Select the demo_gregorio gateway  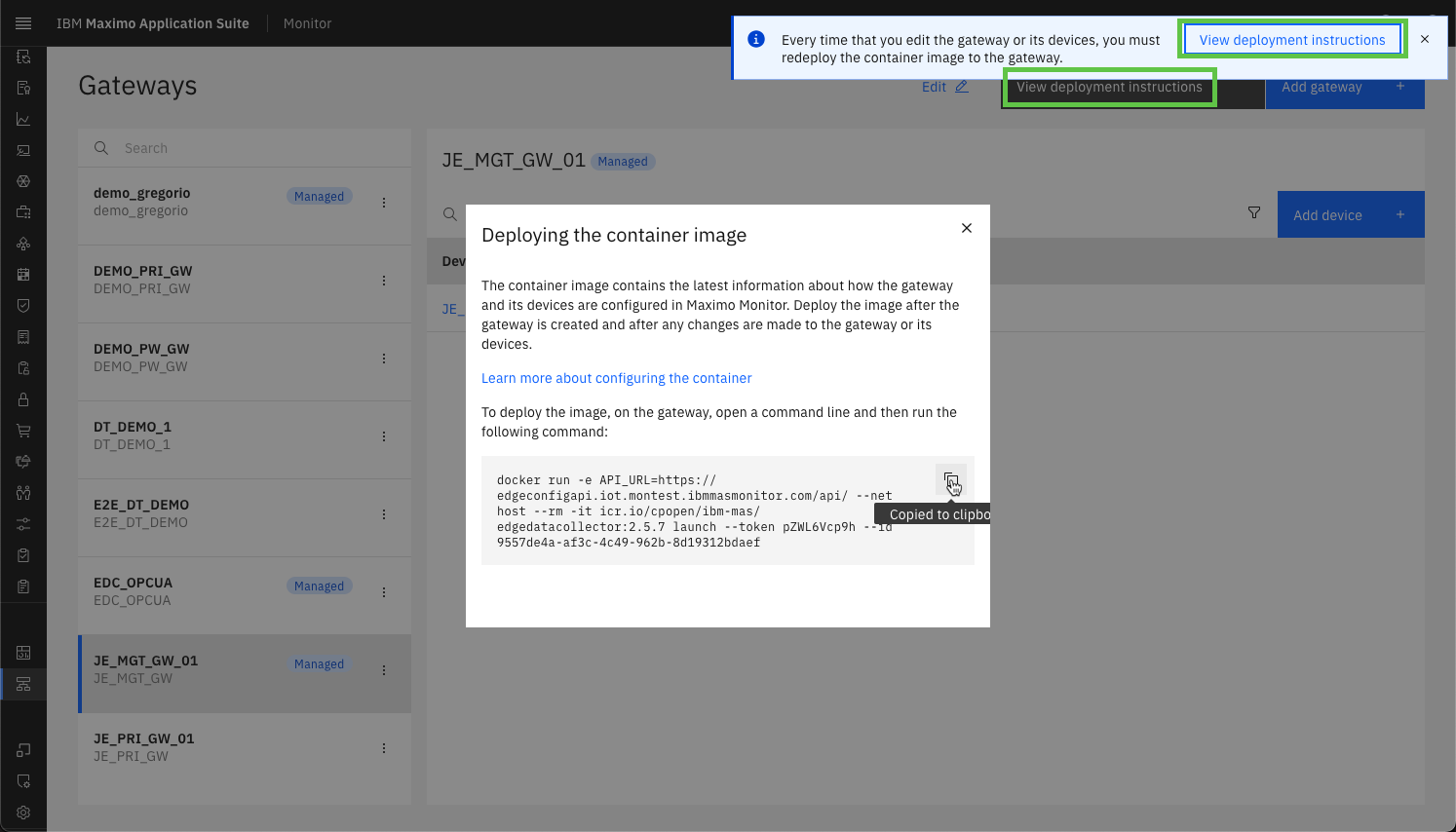click(x=245, y=206)
